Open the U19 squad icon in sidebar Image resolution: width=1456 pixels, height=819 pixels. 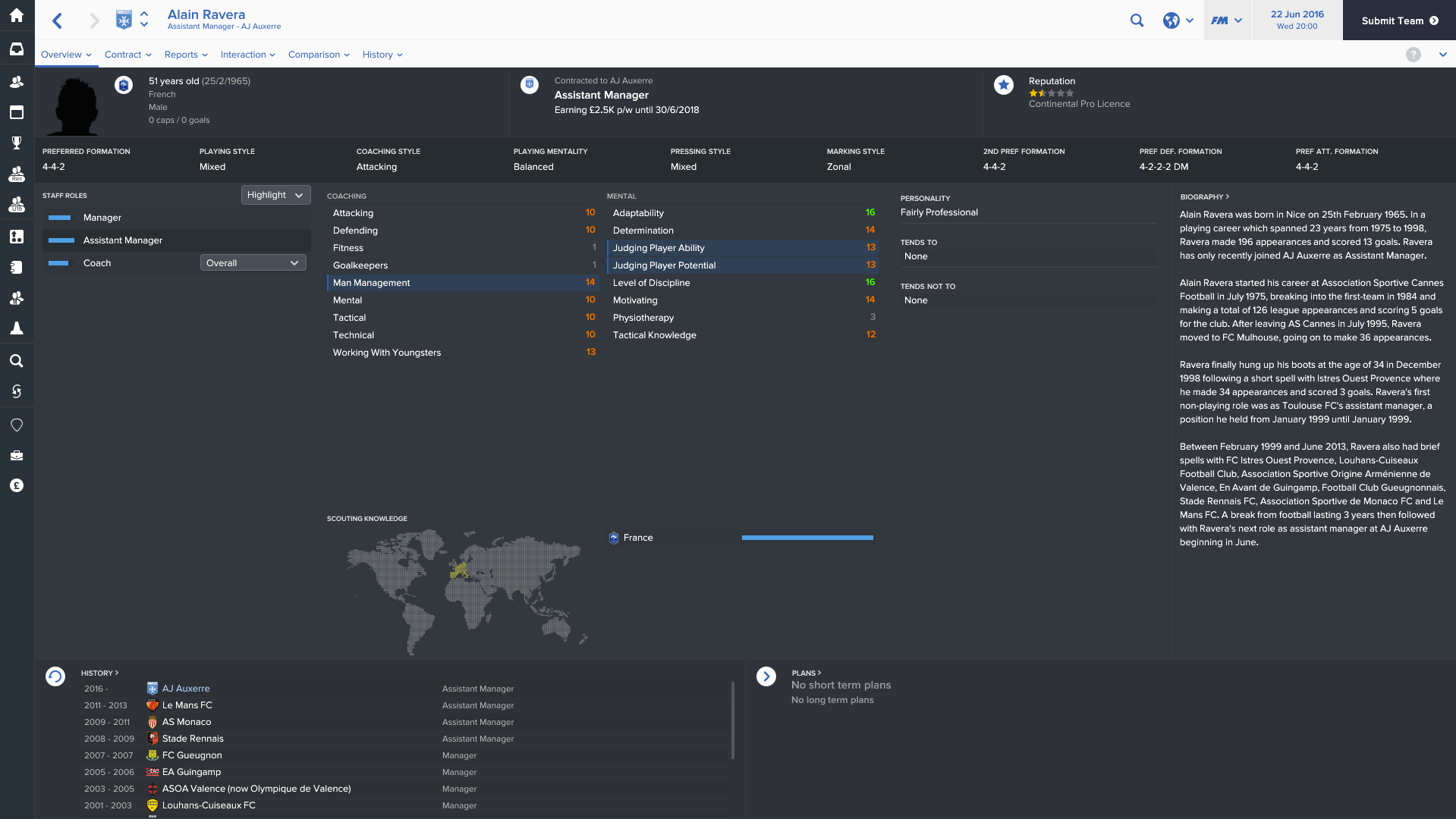click(17, 205)
